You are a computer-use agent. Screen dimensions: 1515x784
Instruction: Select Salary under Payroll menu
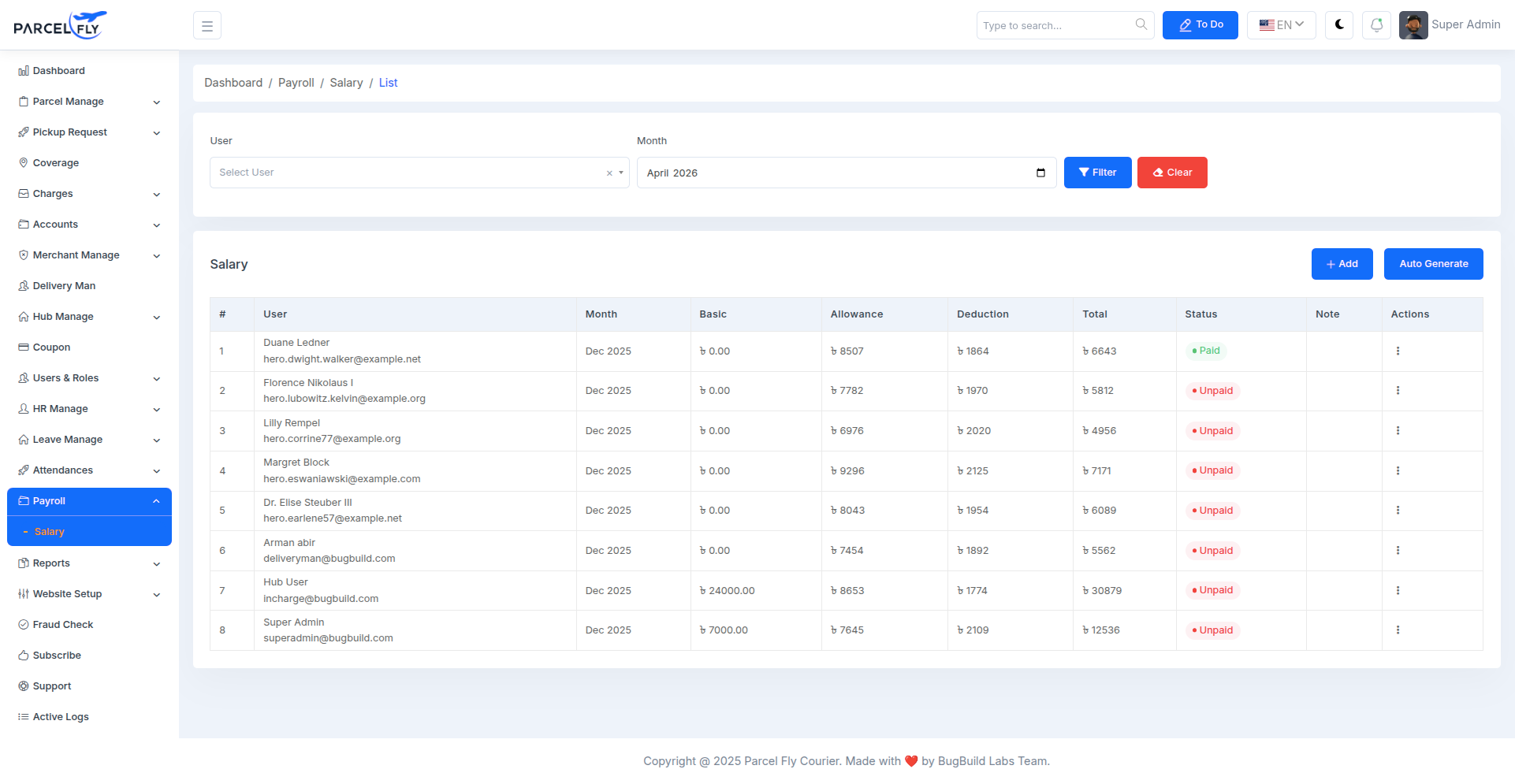point(50,531)
